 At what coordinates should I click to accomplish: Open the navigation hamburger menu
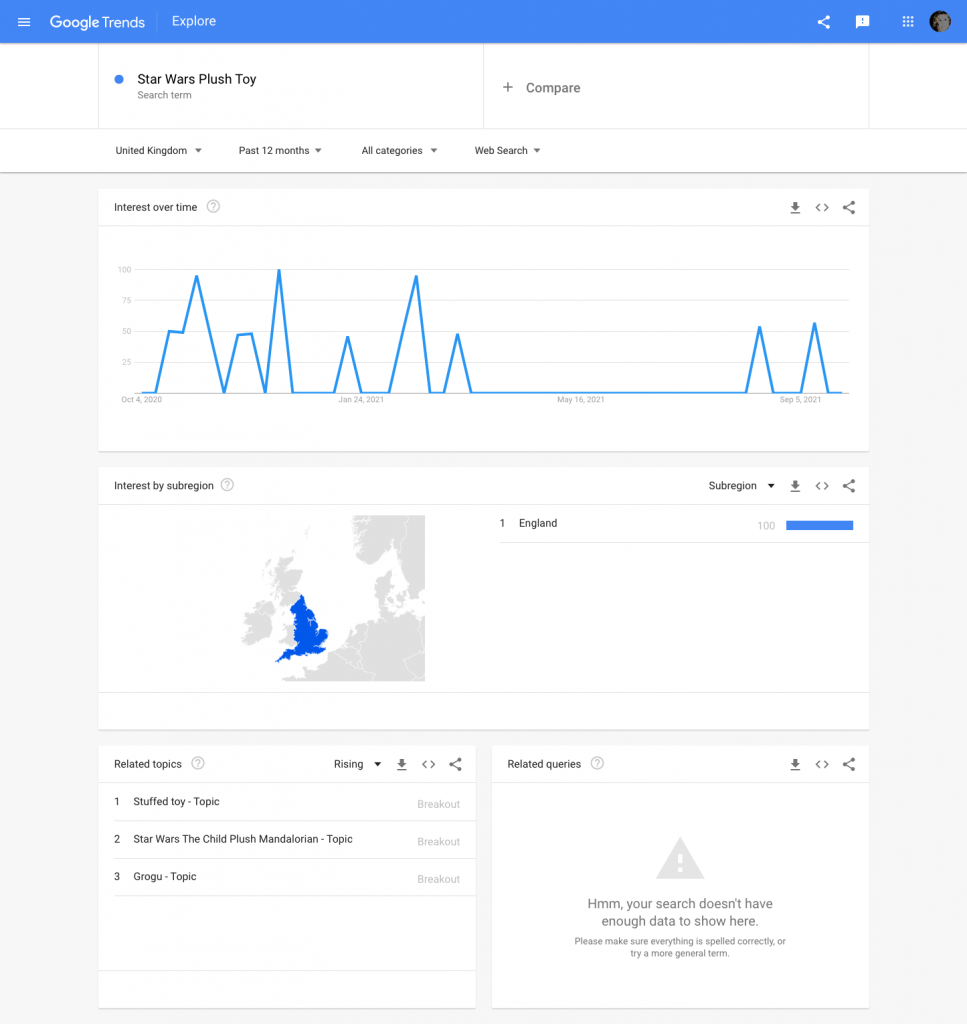pyautogui.click(x=24, y=21)
